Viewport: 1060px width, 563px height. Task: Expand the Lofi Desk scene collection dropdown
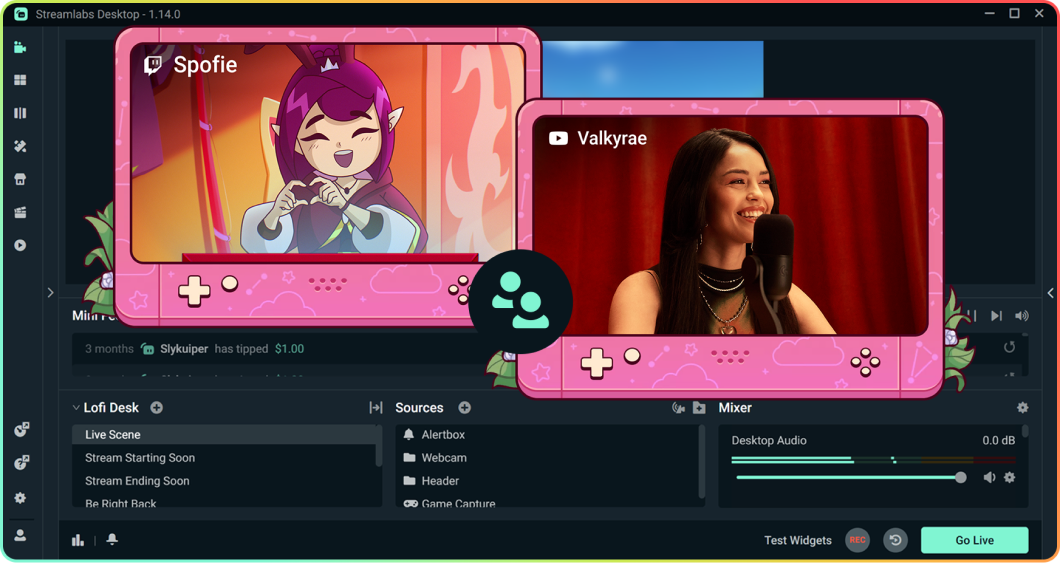(x=76, y=408)
